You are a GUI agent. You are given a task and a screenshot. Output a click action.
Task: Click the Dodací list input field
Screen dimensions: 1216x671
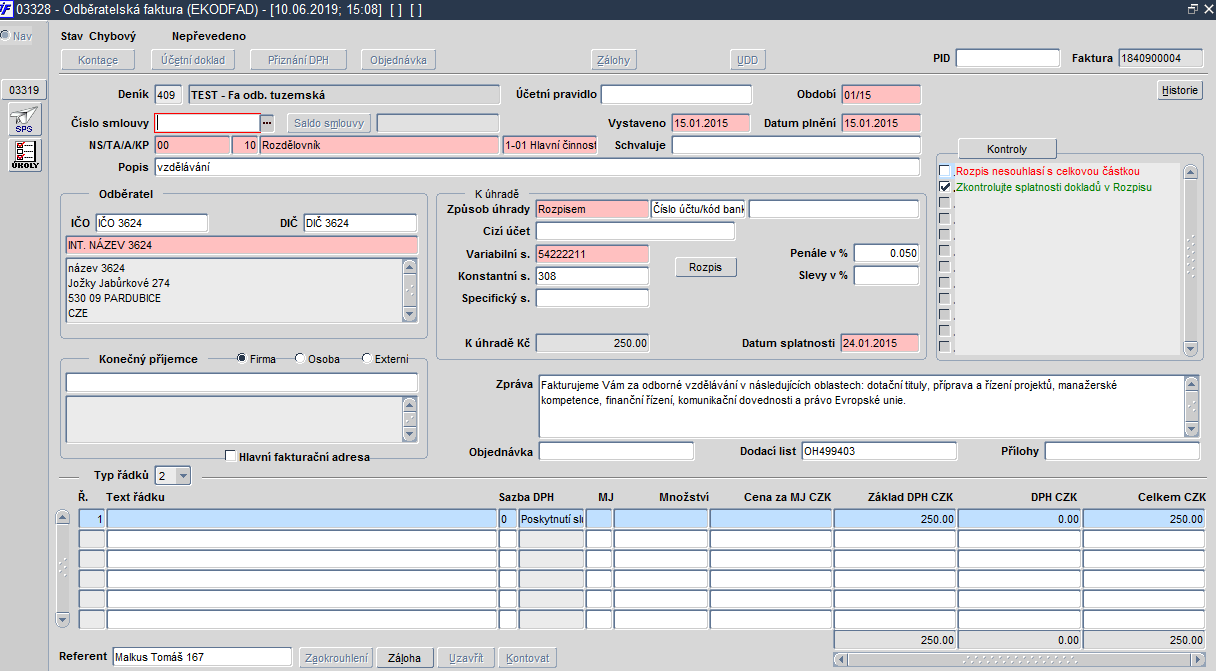point(878,451)
